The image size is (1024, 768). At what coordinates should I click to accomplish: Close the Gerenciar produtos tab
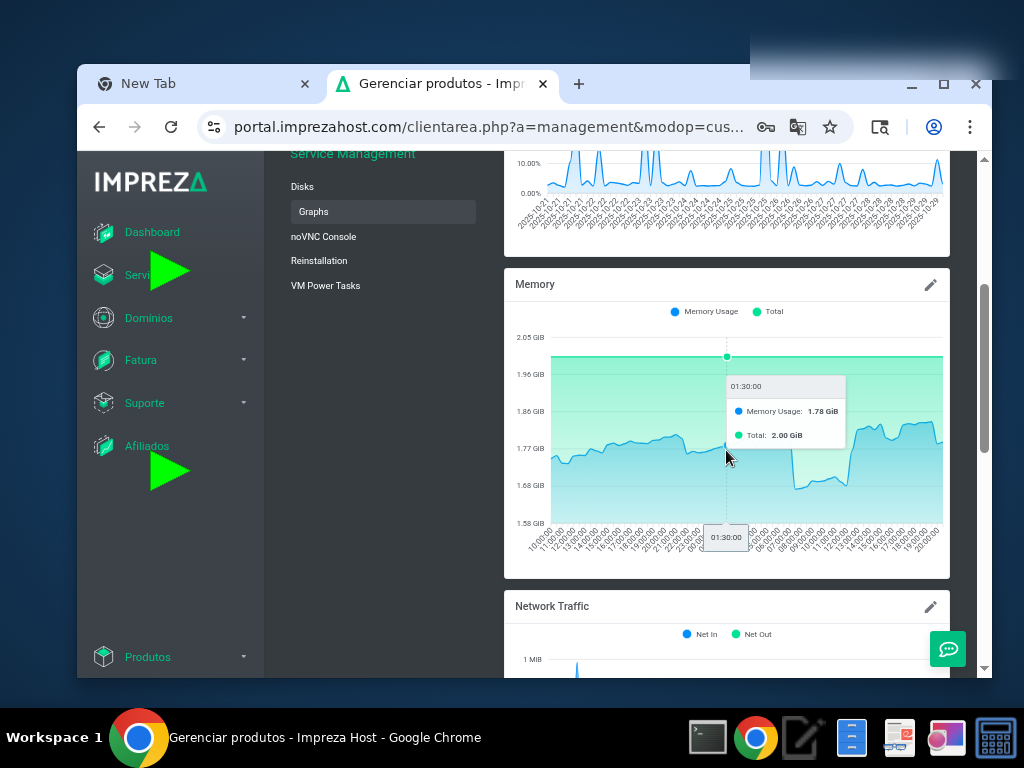(x=543, y=84)
